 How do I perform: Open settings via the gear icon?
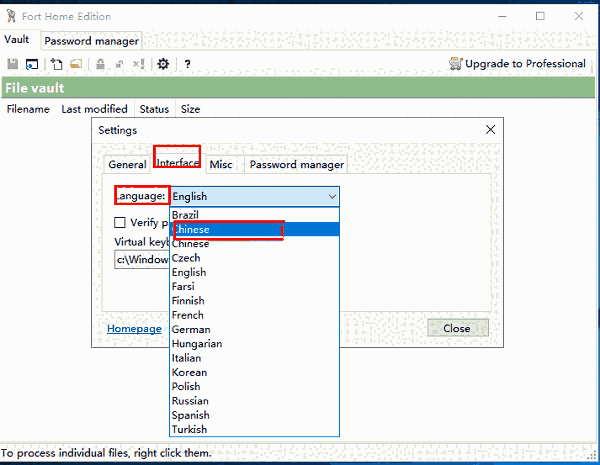163,64
